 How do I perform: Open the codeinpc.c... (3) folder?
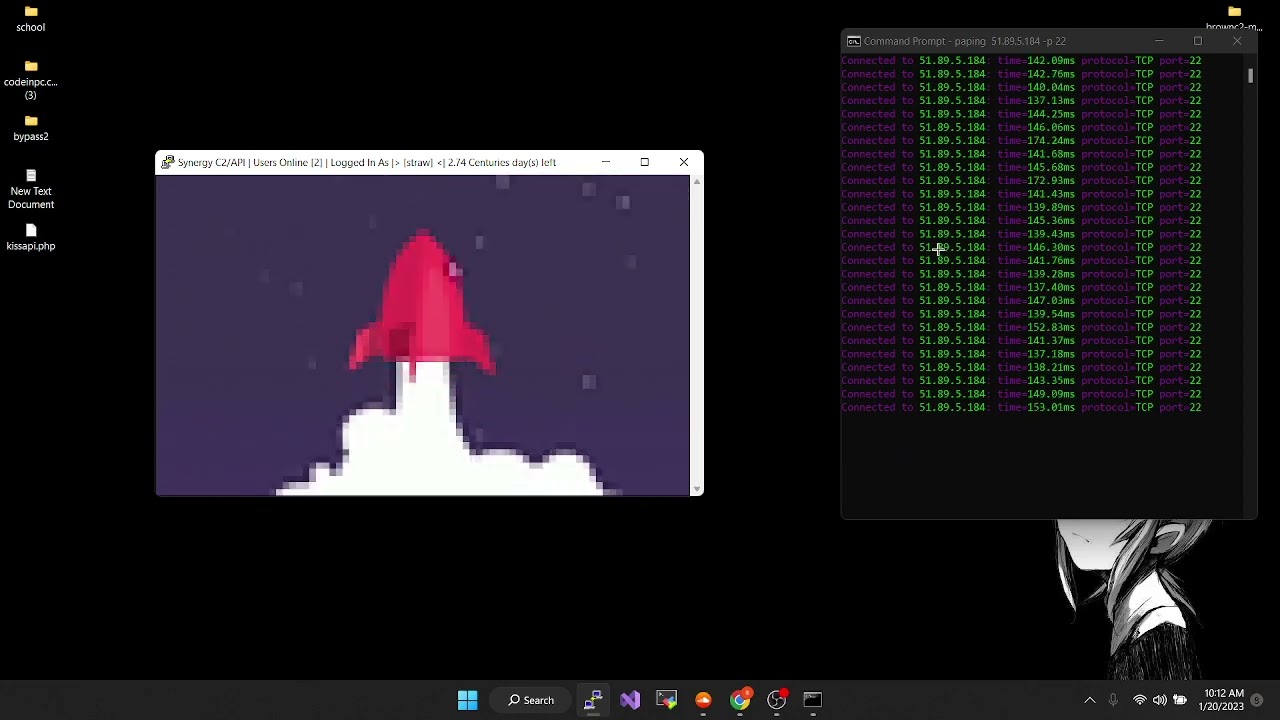[x=30, y=80]
